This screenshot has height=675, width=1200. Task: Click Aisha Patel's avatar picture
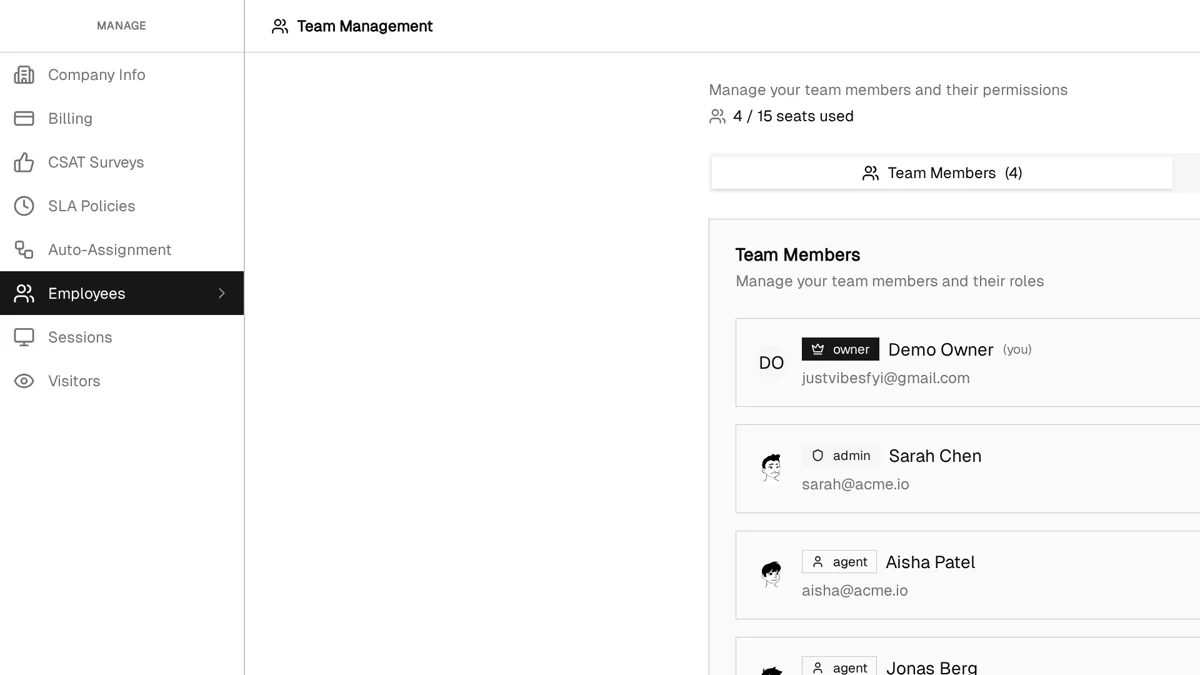(771, 575)
